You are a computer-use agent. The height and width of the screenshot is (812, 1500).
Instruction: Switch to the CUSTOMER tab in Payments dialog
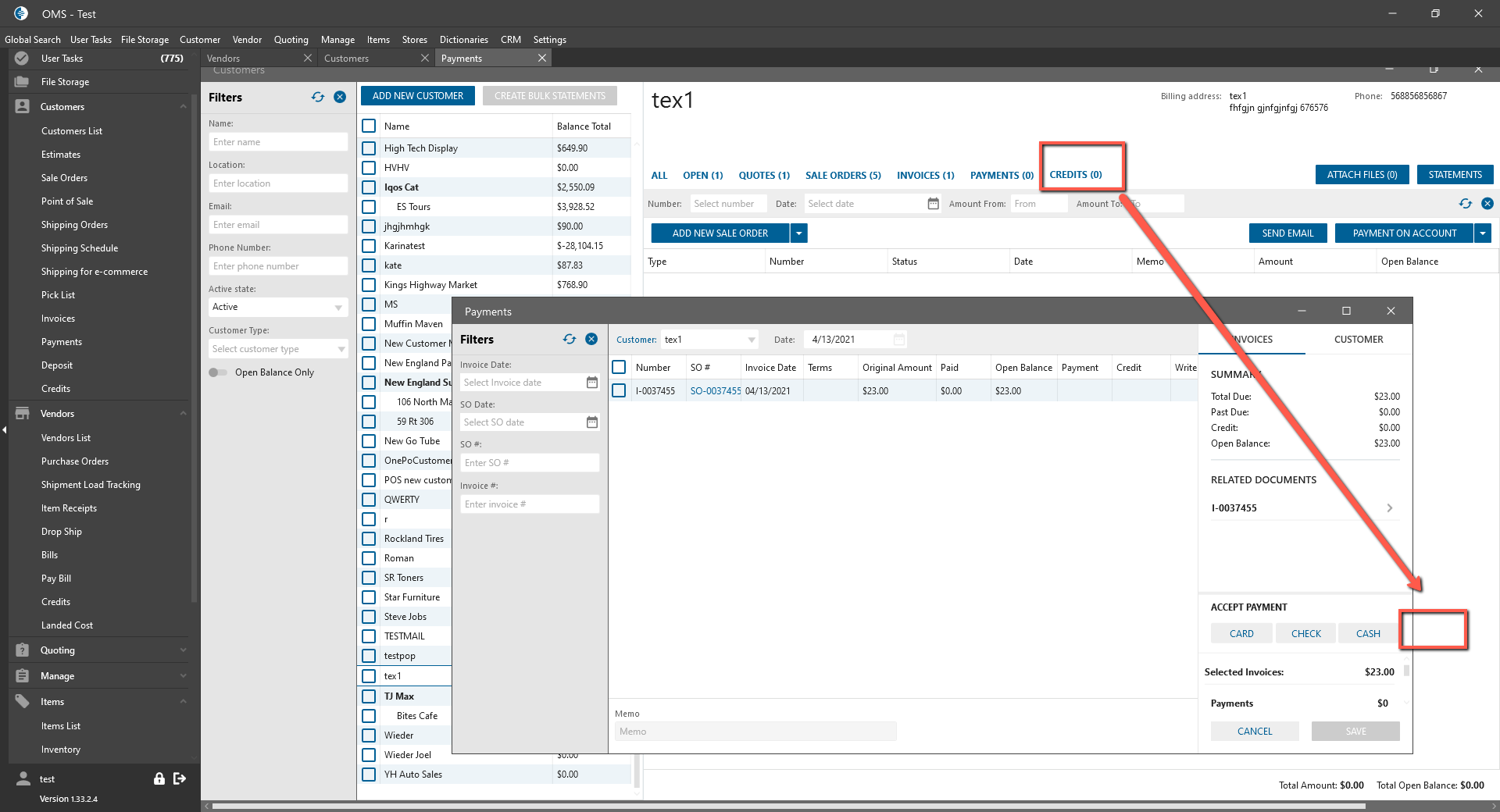tap(1359, 340)
